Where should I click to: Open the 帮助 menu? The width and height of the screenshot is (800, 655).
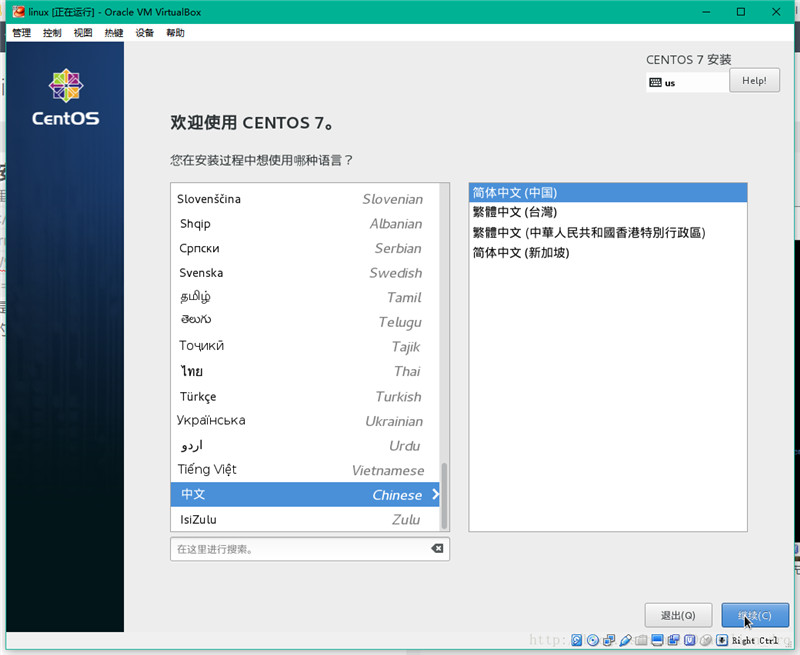click(176, 33)
